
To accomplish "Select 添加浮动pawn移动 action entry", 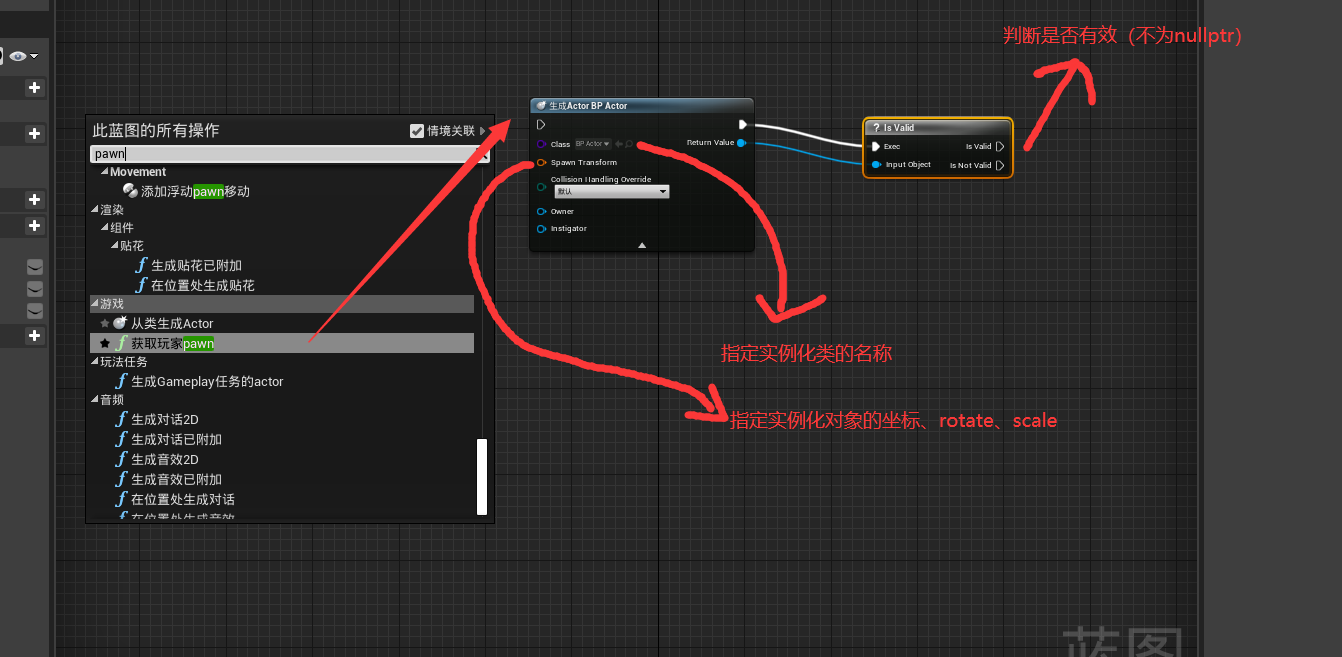I will click(195, 191).
